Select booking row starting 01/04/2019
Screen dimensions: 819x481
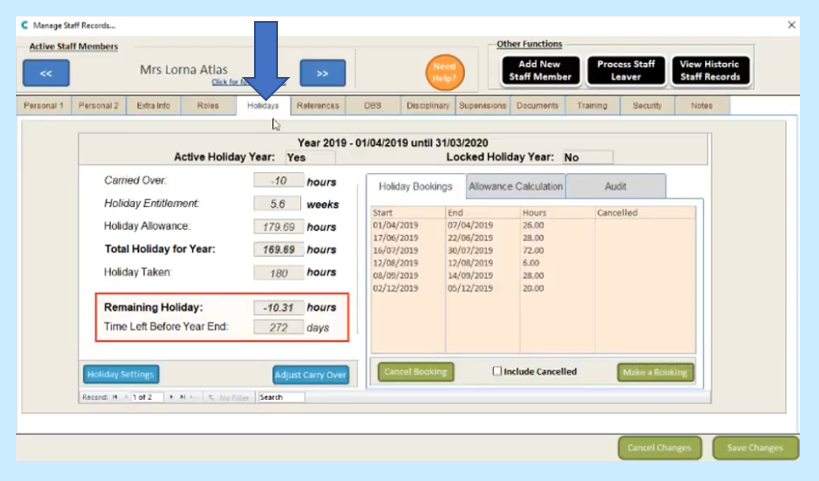(533, 225)
